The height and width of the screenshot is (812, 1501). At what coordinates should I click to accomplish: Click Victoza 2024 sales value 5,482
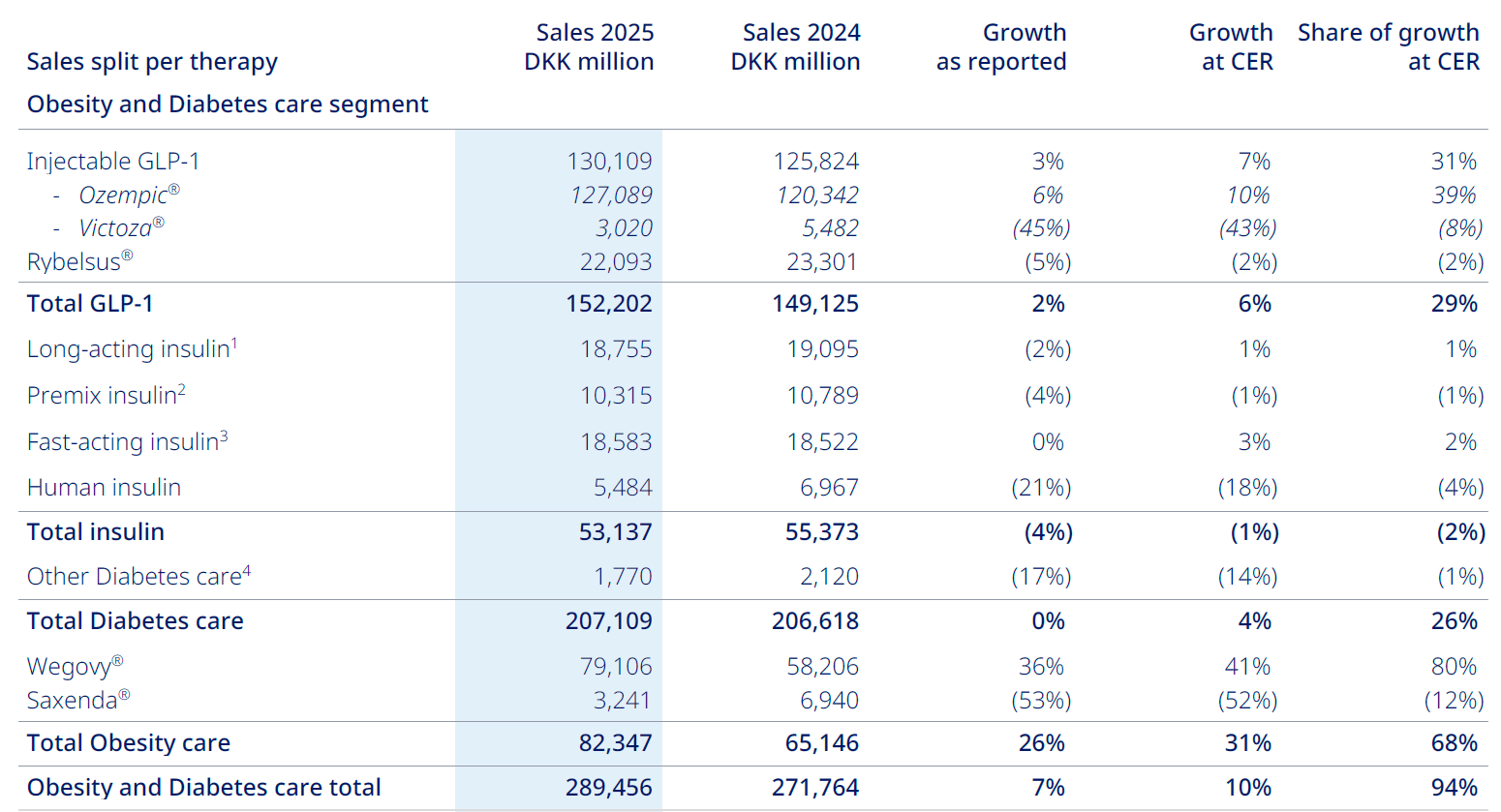[x=830, y=228]
